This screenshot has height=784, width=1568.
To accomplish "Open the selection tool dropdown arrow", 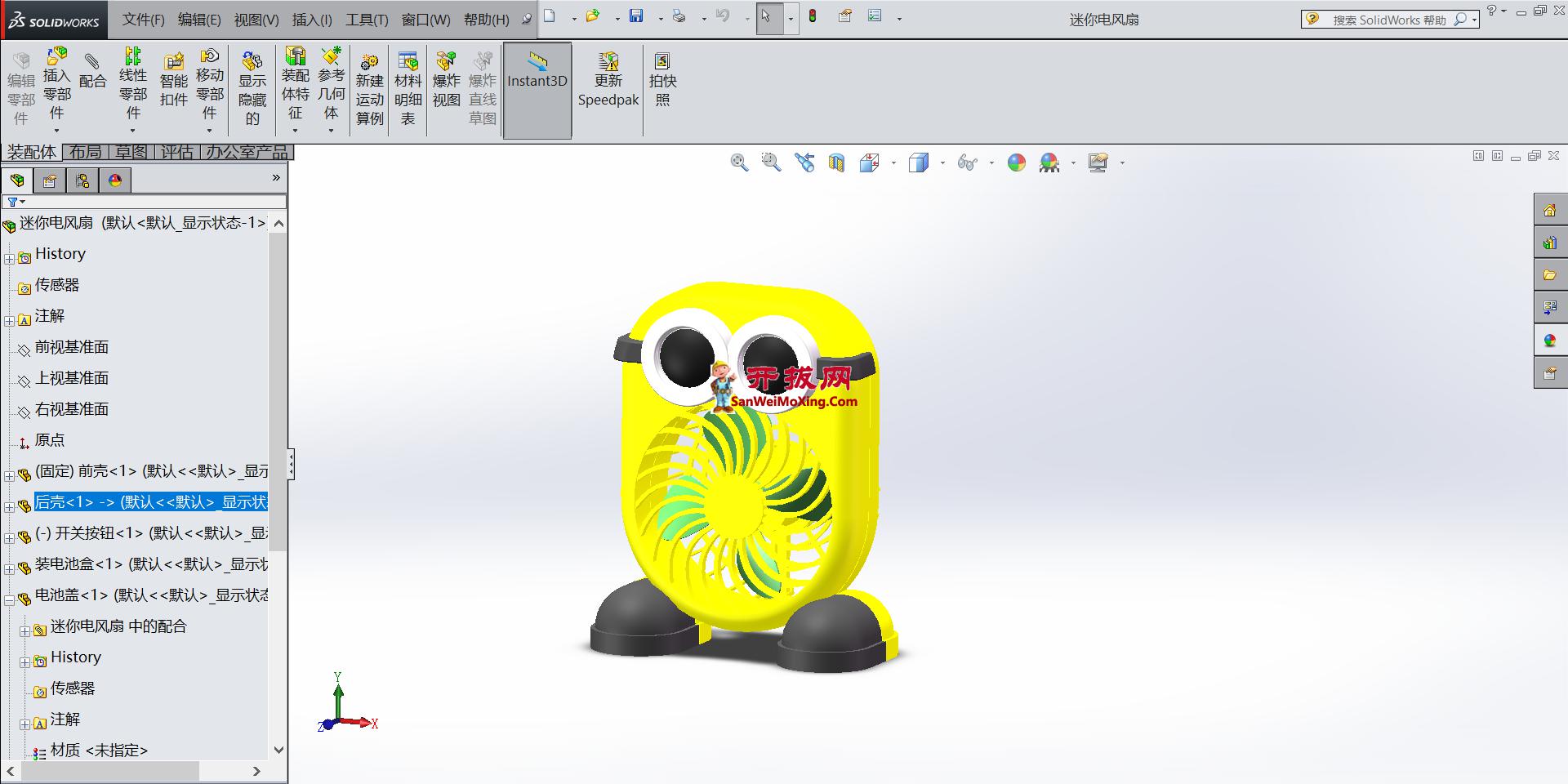I will [x=791, y=18].
